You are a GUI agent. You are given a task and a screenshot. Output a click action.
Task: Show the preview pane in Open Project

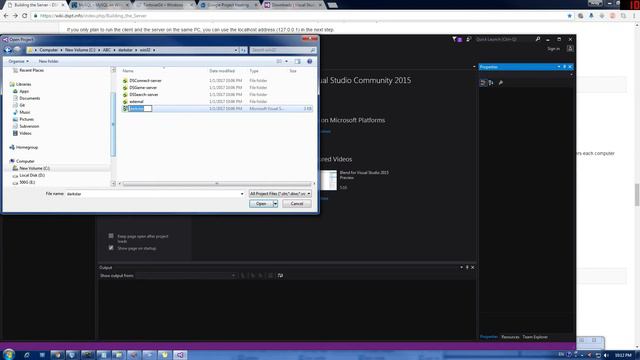point(298,61)
